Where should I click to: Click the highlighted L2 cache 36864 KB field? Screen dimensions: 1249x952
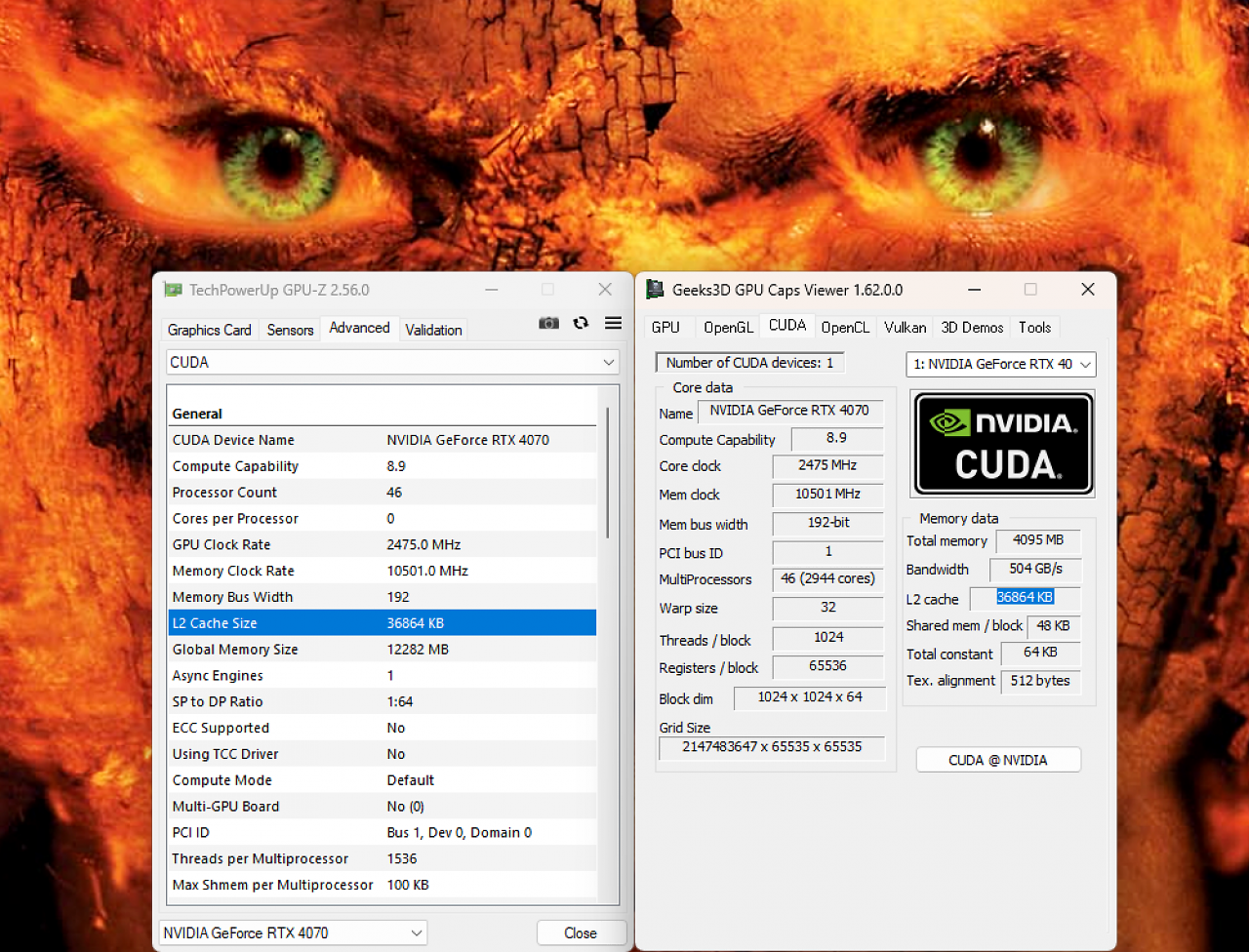point(1025,598)
